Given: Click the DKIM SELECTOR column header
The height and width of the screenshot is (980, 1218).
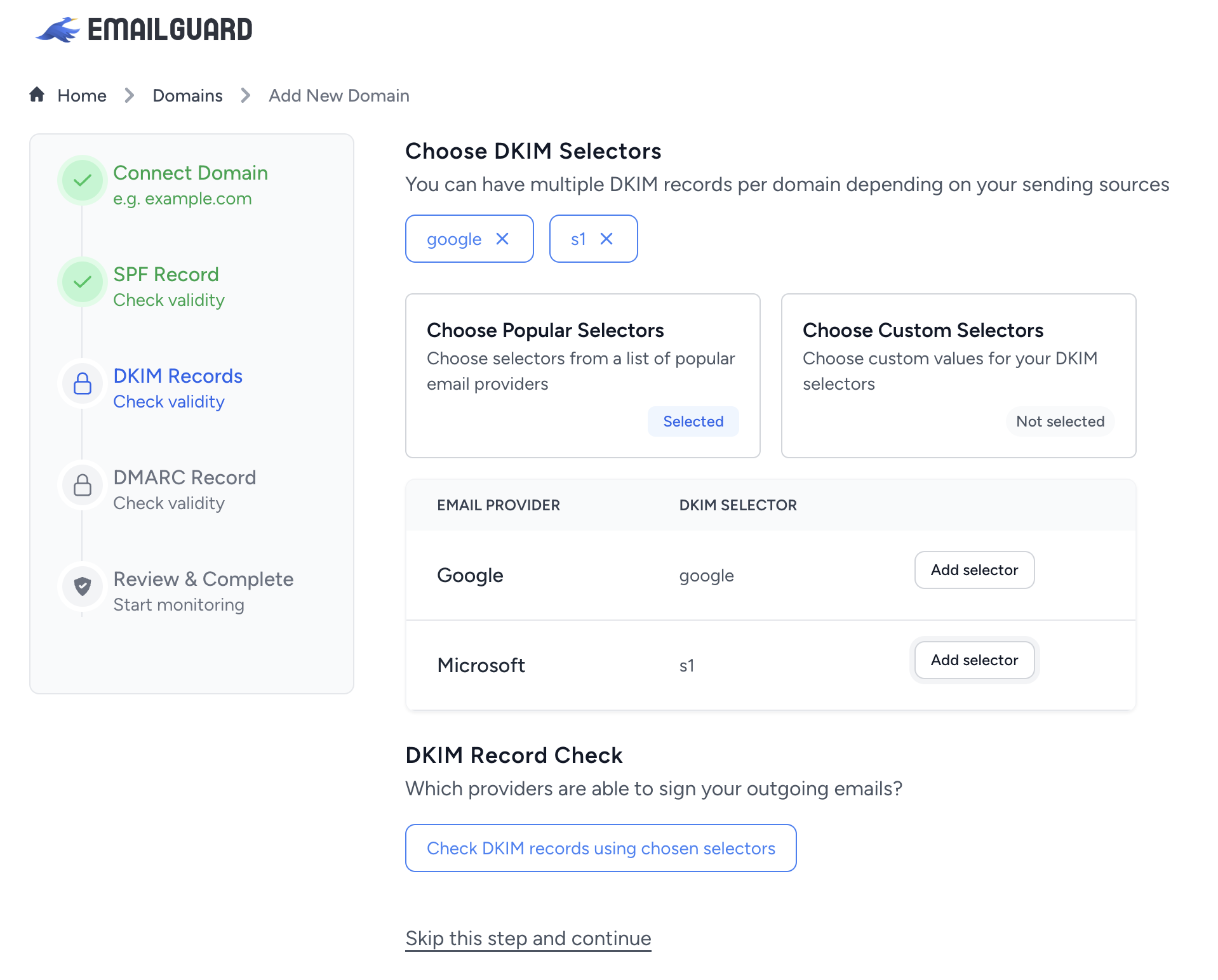Looking at the screenshot, I should pyautogui.click(x=738, y=505).
